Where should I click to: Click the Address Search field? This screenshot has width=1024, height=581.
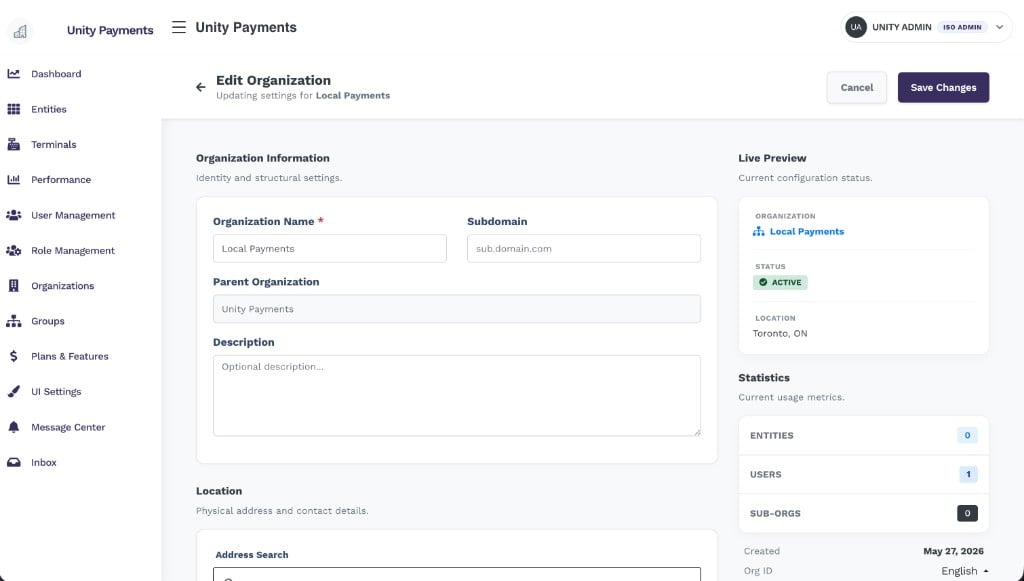coord(456,574)
